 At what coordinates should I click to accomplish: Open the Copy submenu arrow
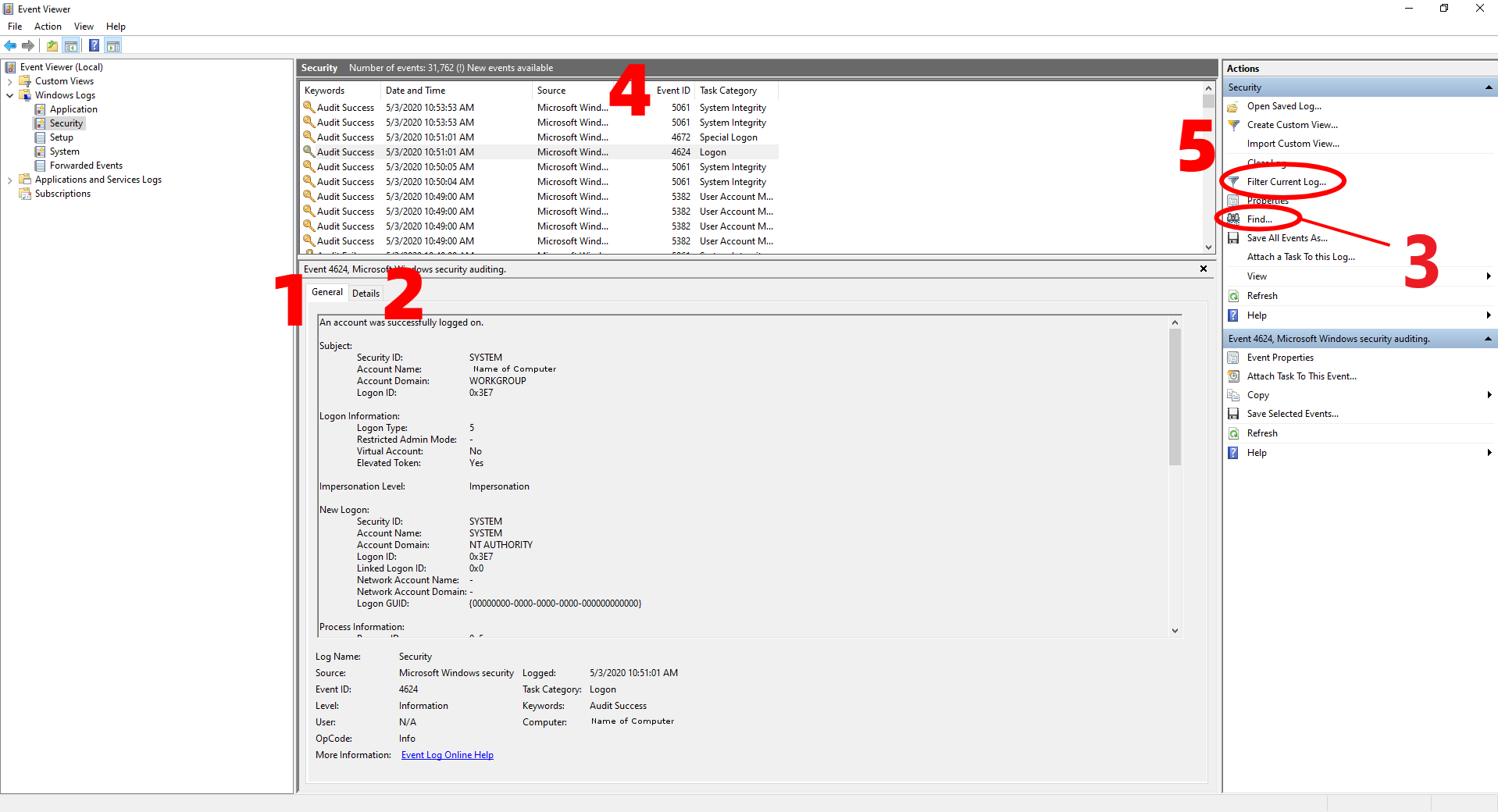[x=1489, y=394]
